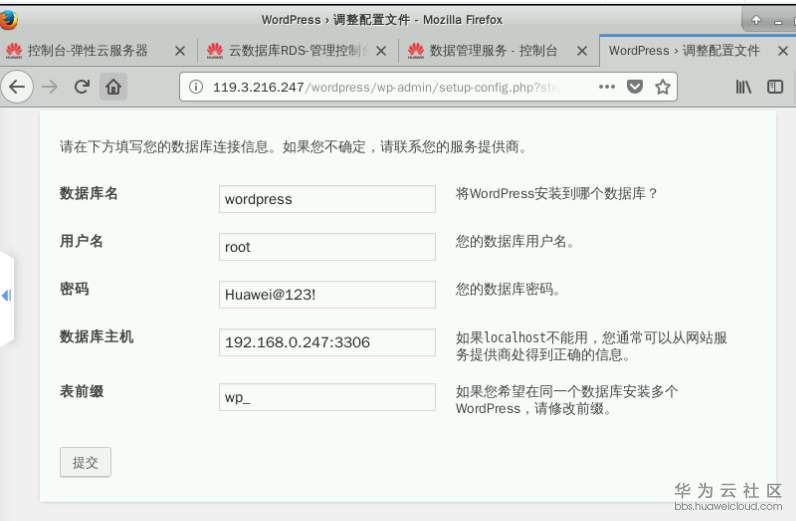This screenshot has height=521, width=796.
Task: Click the forward navigation arrow
Action: click(50, 87)
